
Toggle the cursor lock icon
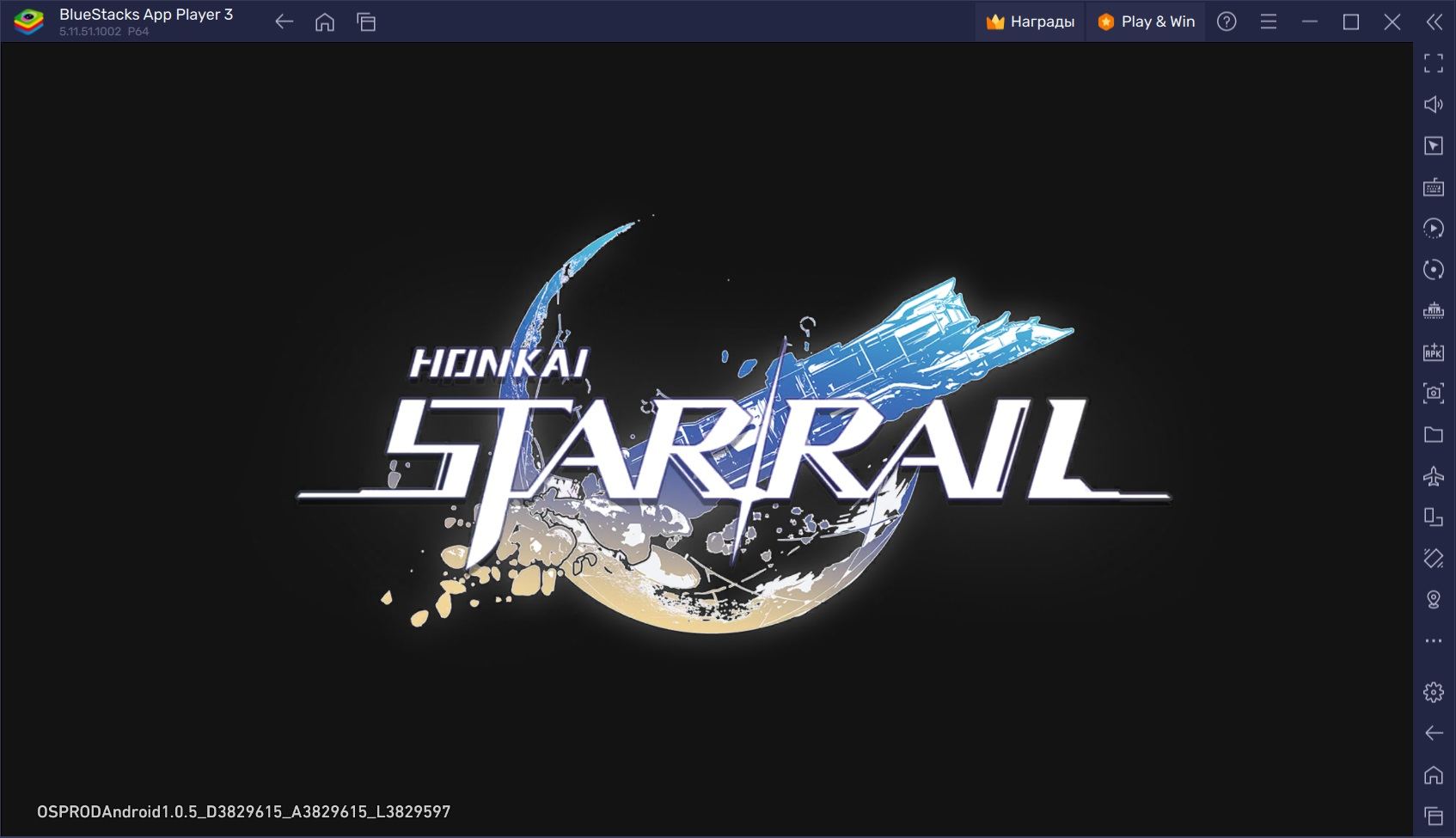(1434, 145)
